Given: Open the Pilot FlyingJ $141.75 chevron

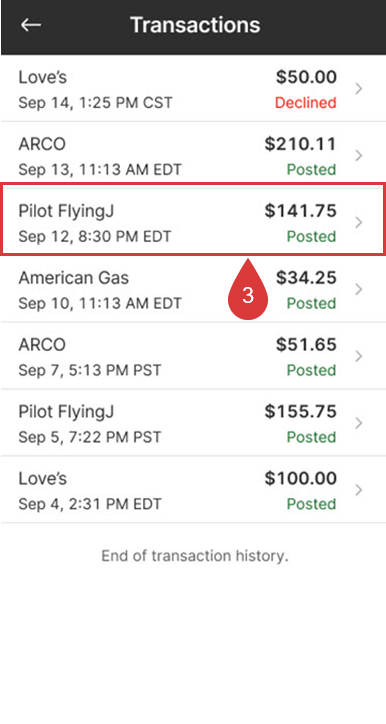Looking at the screenshot, I should point(359,223).
